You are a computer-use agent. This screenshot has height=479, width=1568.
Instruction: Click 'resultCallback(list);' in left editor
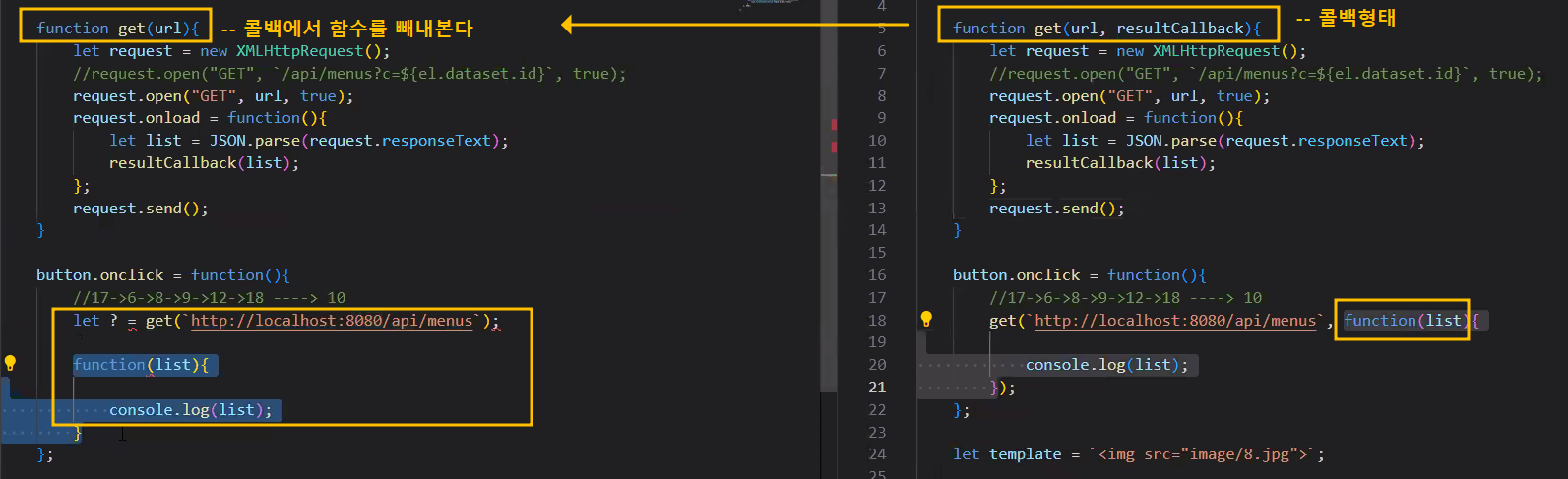tap(204, 163)
